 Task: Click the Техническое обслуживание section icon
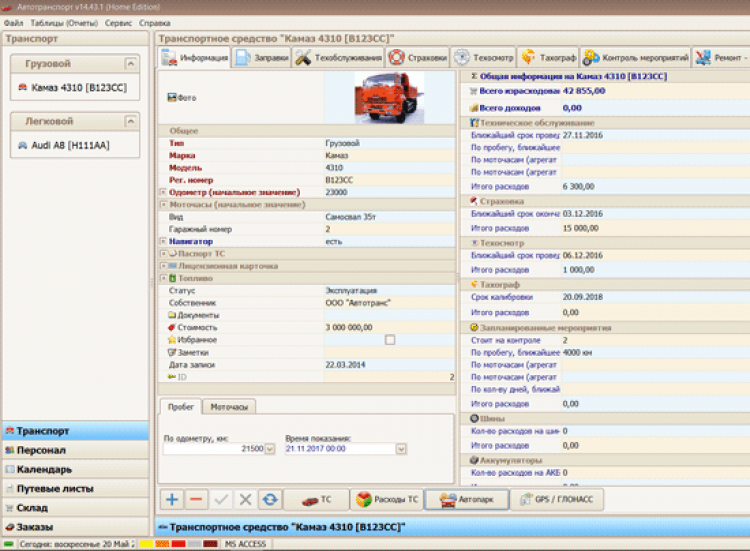pos(474,123)
